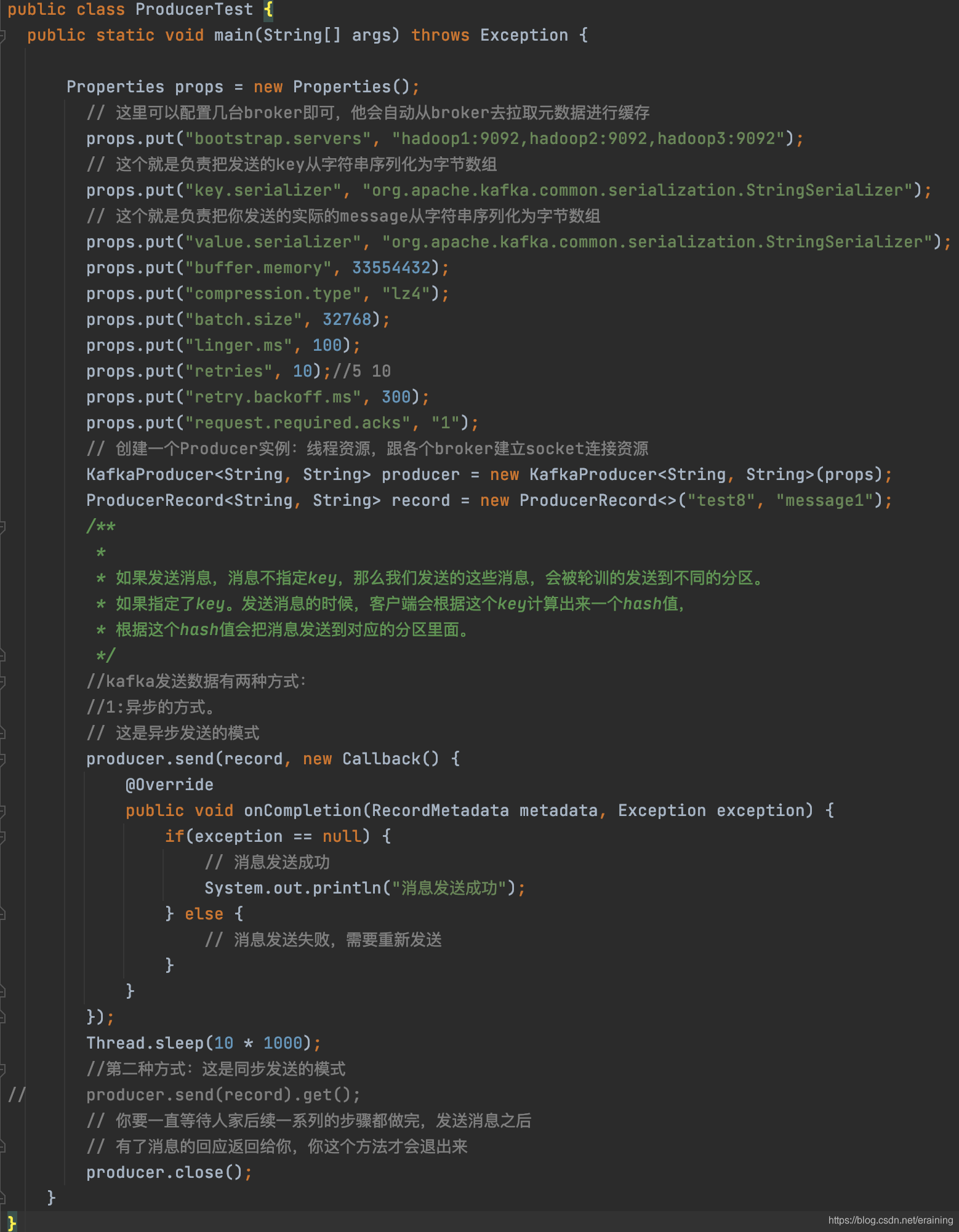This screenshot has width=959, height=1232.
Task: Click the "compression.type" string
Action: pyautogui.click(x=273, y=294)
